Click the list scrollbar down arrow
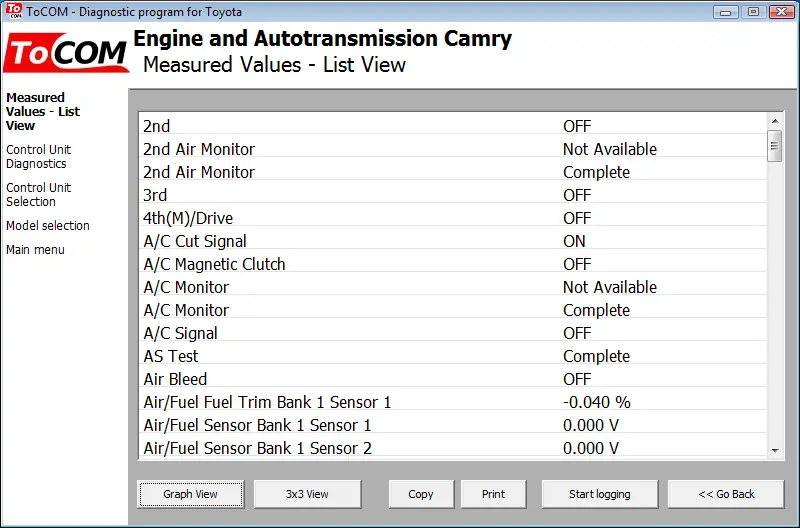 click(x=775, y=450)
